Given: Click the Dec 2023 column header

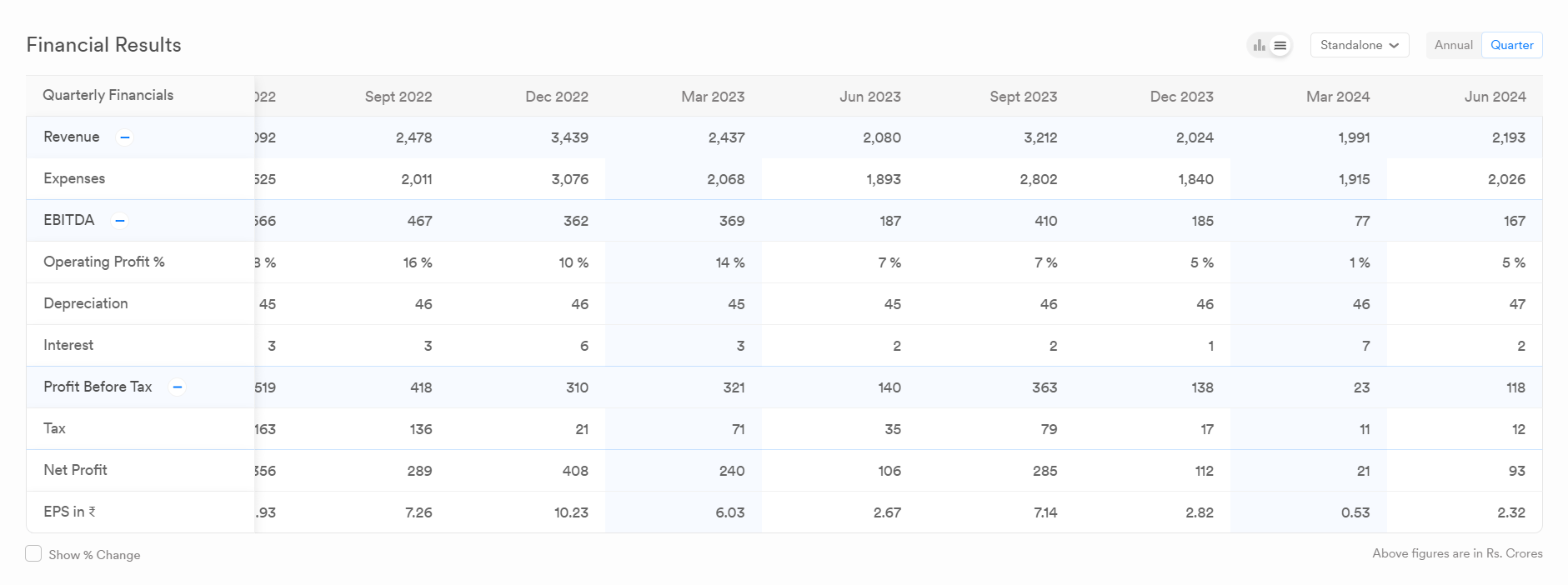Looking at the screenshot, I should tap(1181, 97).
